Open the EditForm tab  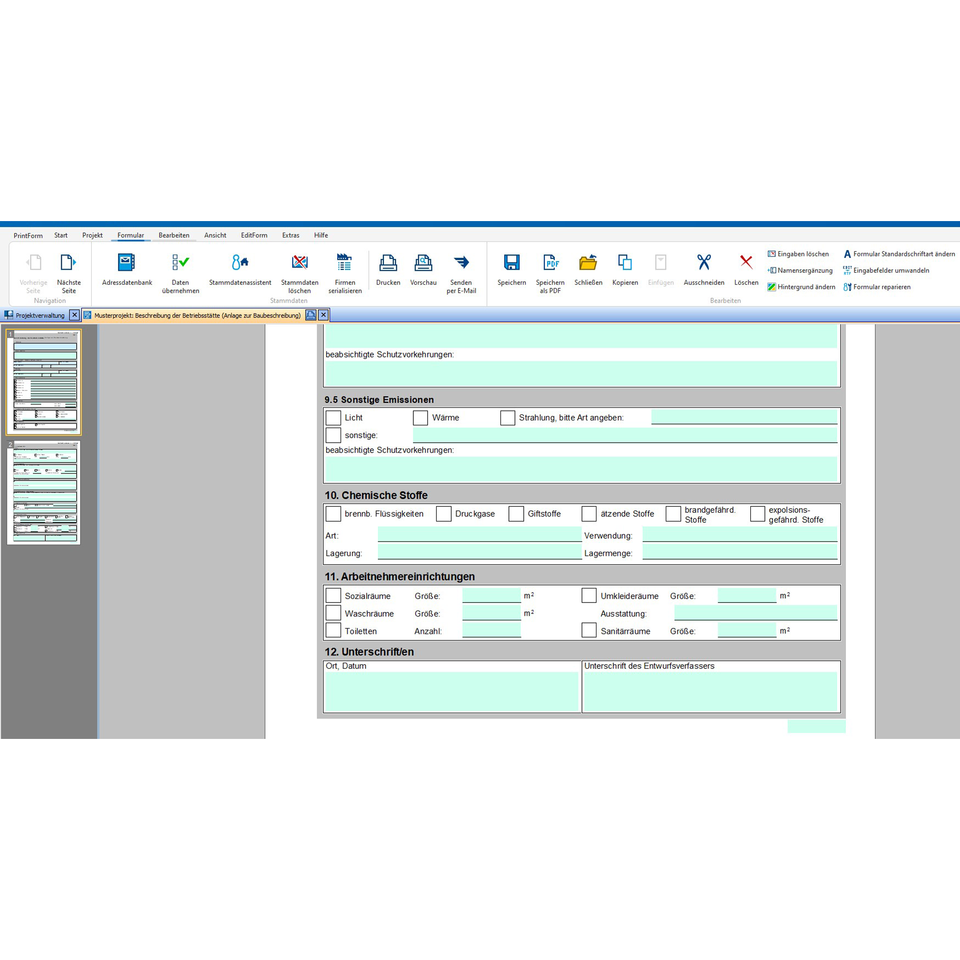point(254,235)
